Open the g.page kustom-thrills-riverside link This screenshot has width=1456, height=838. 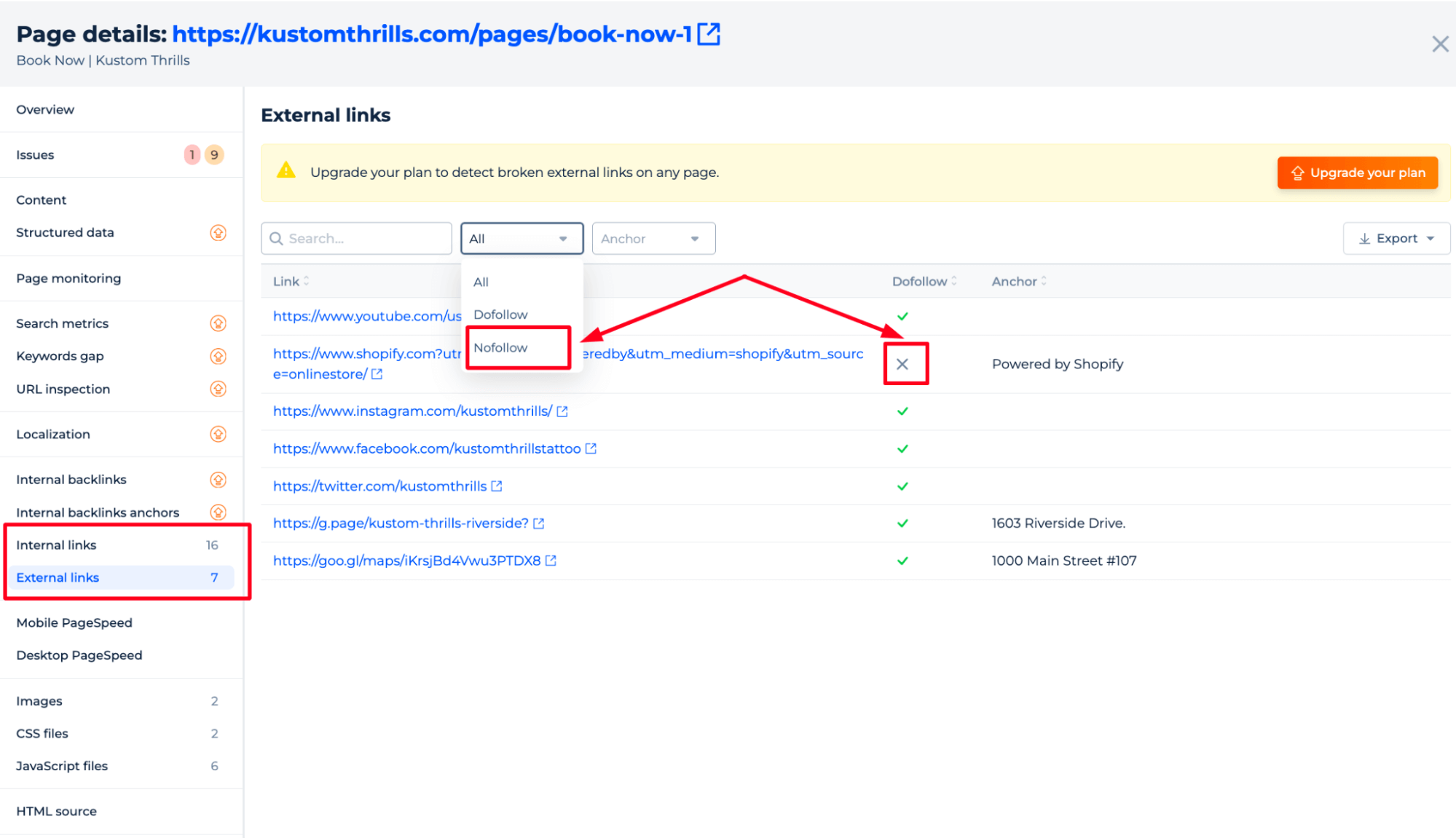coord(401,523)
